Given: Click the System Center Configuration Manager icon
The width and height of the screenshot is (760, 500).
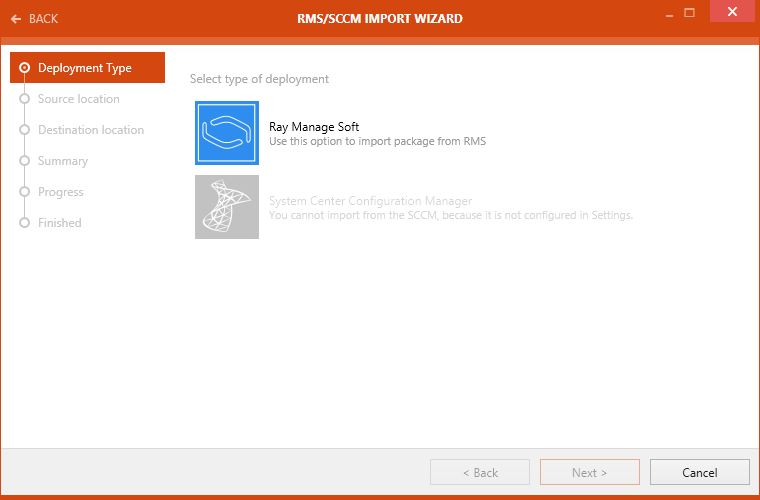Looking at the screenshot, I should (227, 207).
